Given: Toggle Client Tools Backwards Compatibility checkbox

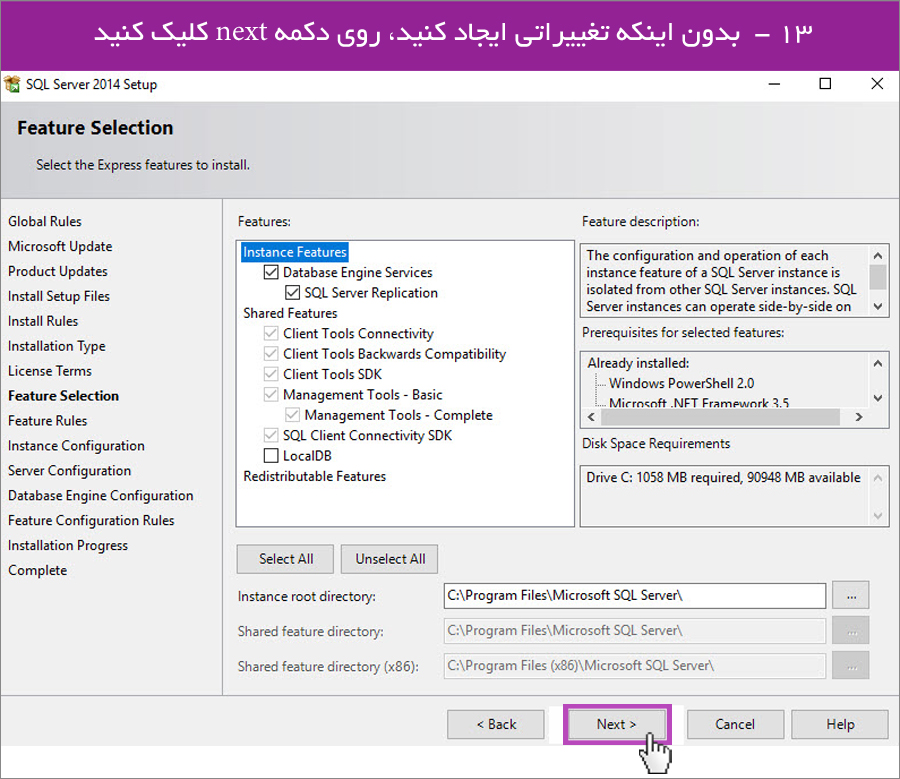Looking at the screenshot, I should (x=271, y=354).
